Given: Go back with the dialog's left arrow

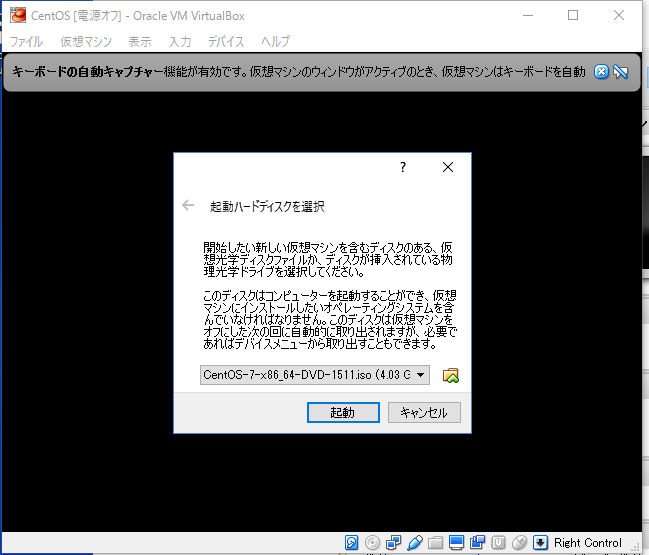Looking at the screenshot, I should (x=188, y=205).
